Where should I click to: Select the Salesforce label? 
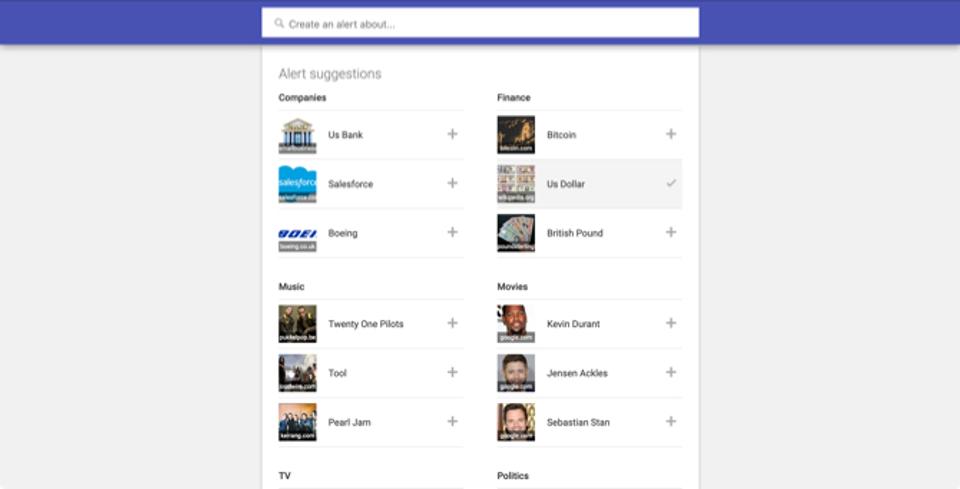click(350, 184)
